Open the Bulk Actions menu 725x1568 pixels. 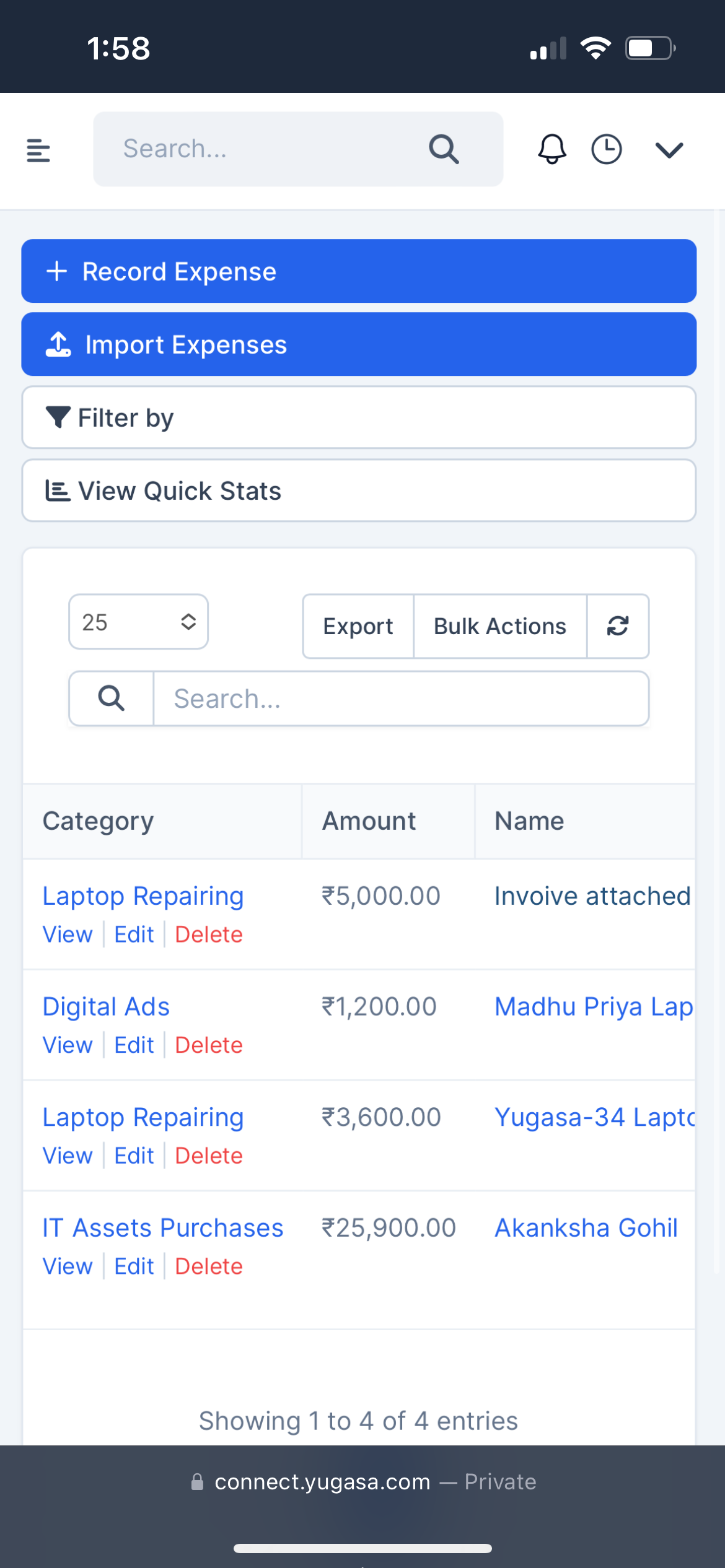point(499,626)
